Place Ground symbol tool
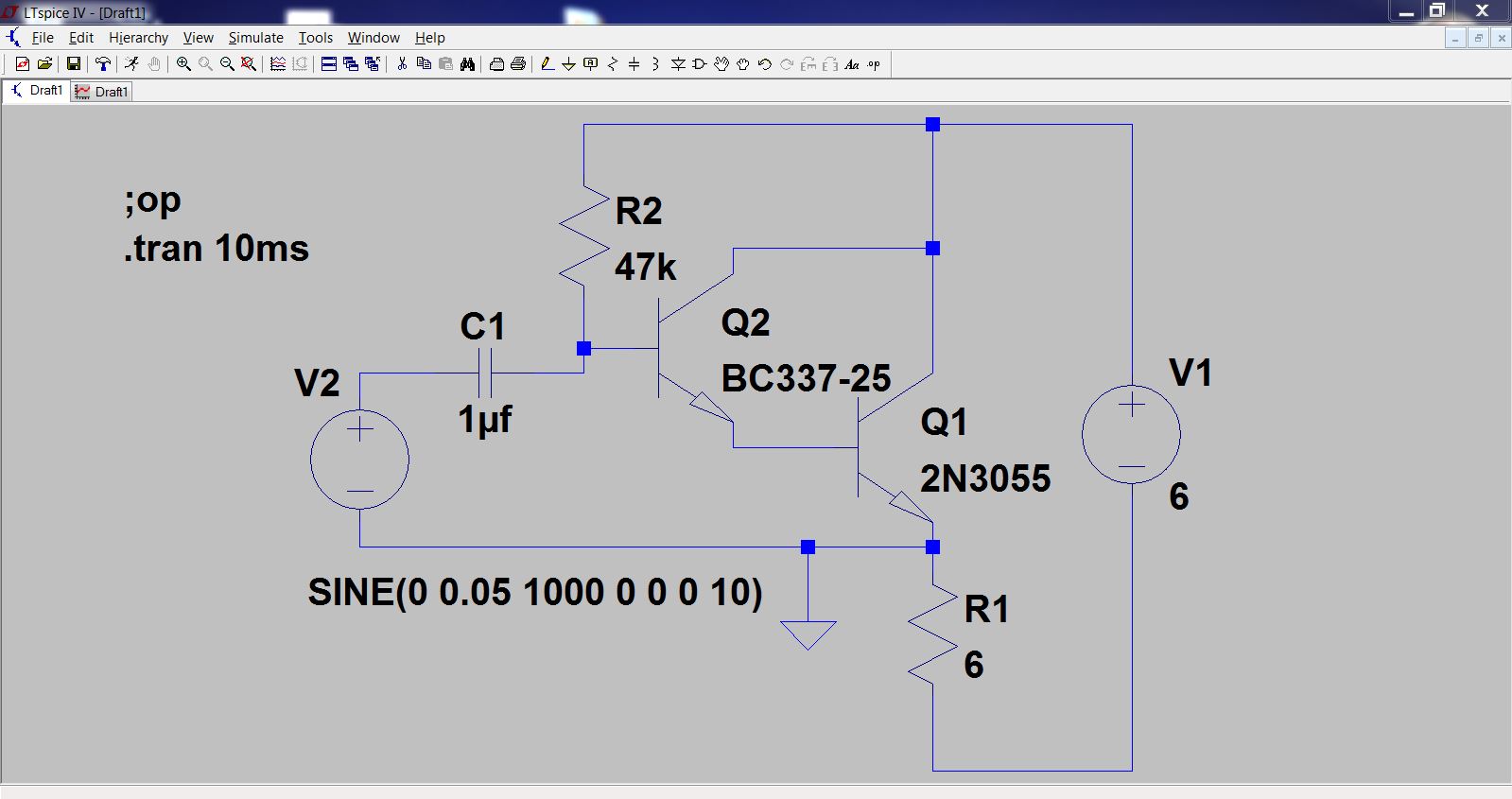 (x=568, y=64)
